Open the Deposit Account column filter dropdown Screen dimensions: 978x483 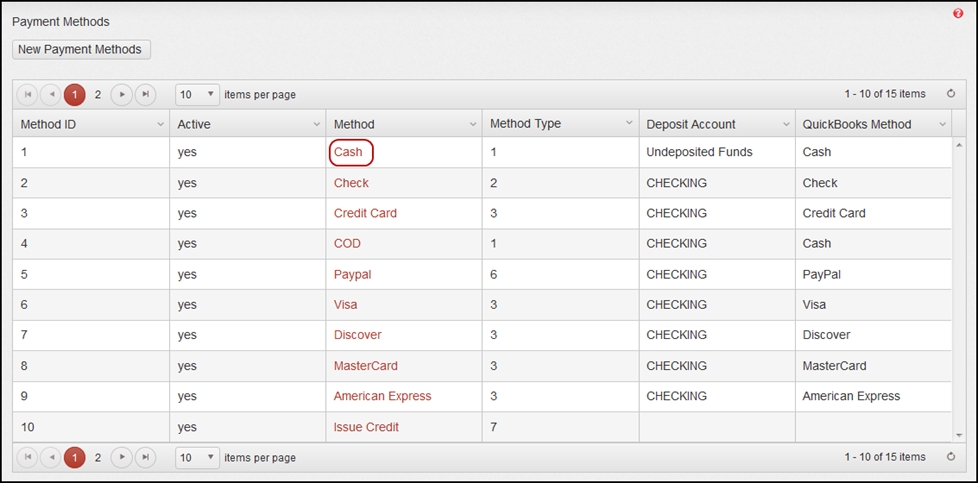tap(786, 124)
